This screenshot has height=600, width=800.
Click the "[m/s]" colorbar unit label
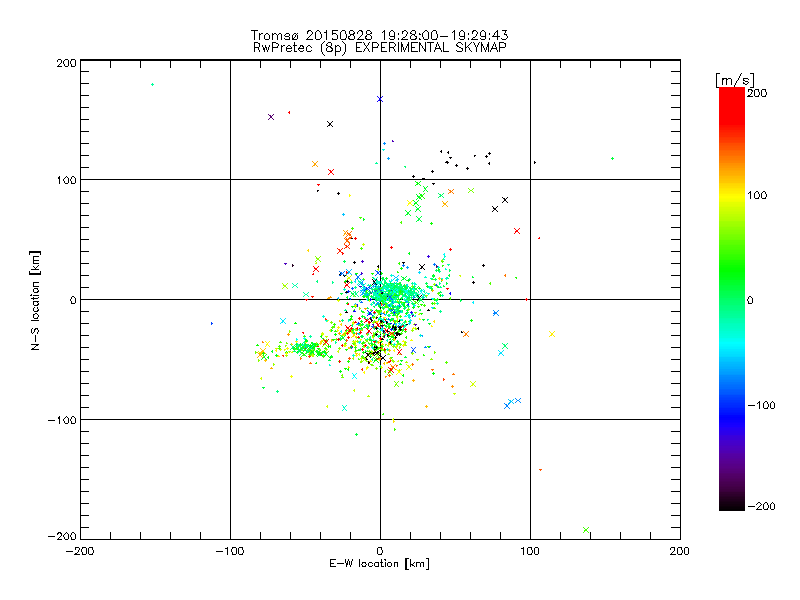pyautogui.click(x=734, y=80)
